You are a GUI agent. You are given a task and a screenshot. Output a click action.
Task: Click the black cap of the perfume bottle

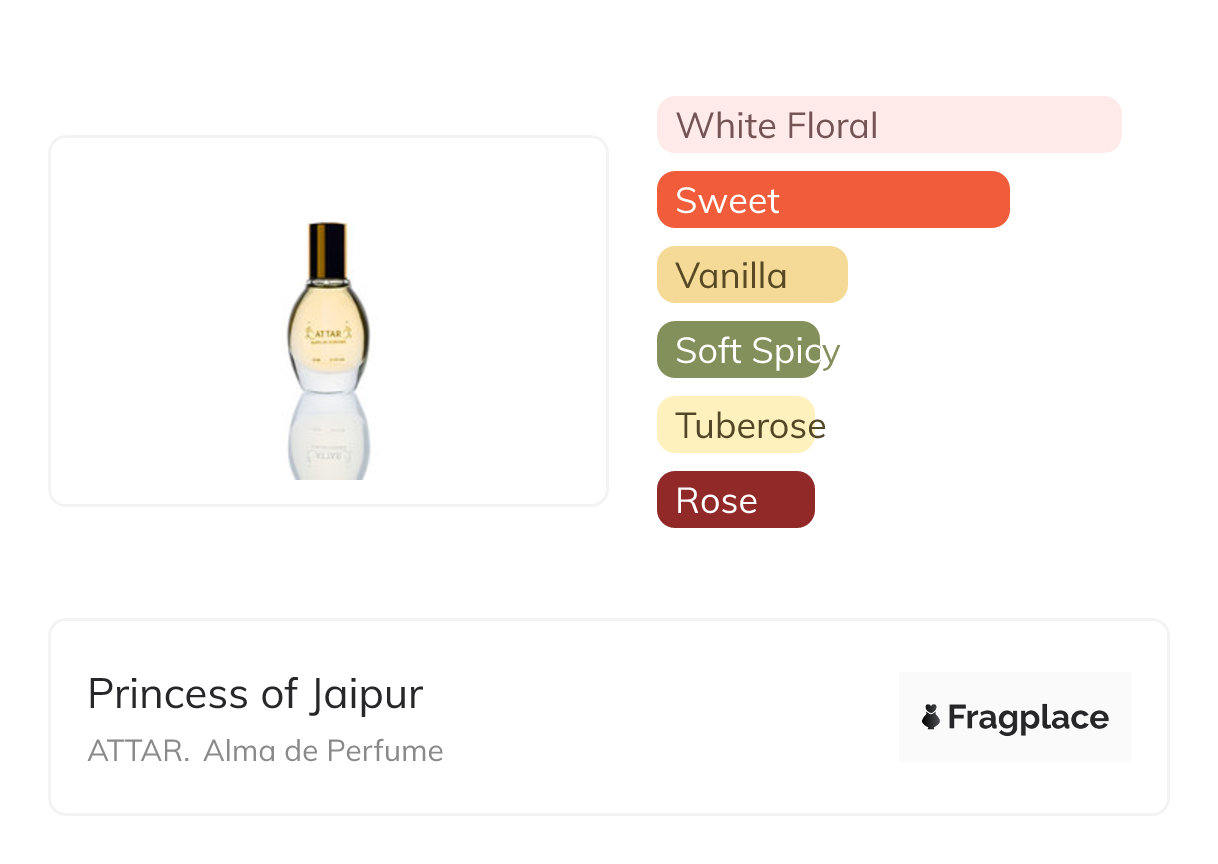coord(327,240)
